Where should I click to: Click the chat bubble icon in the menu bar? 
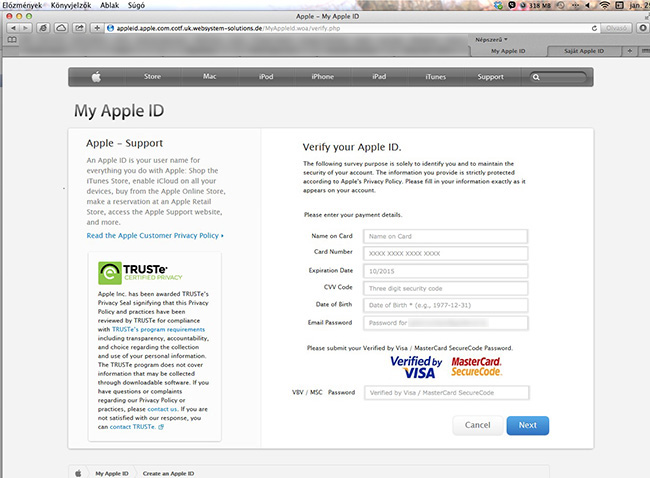tap(512, 5)
